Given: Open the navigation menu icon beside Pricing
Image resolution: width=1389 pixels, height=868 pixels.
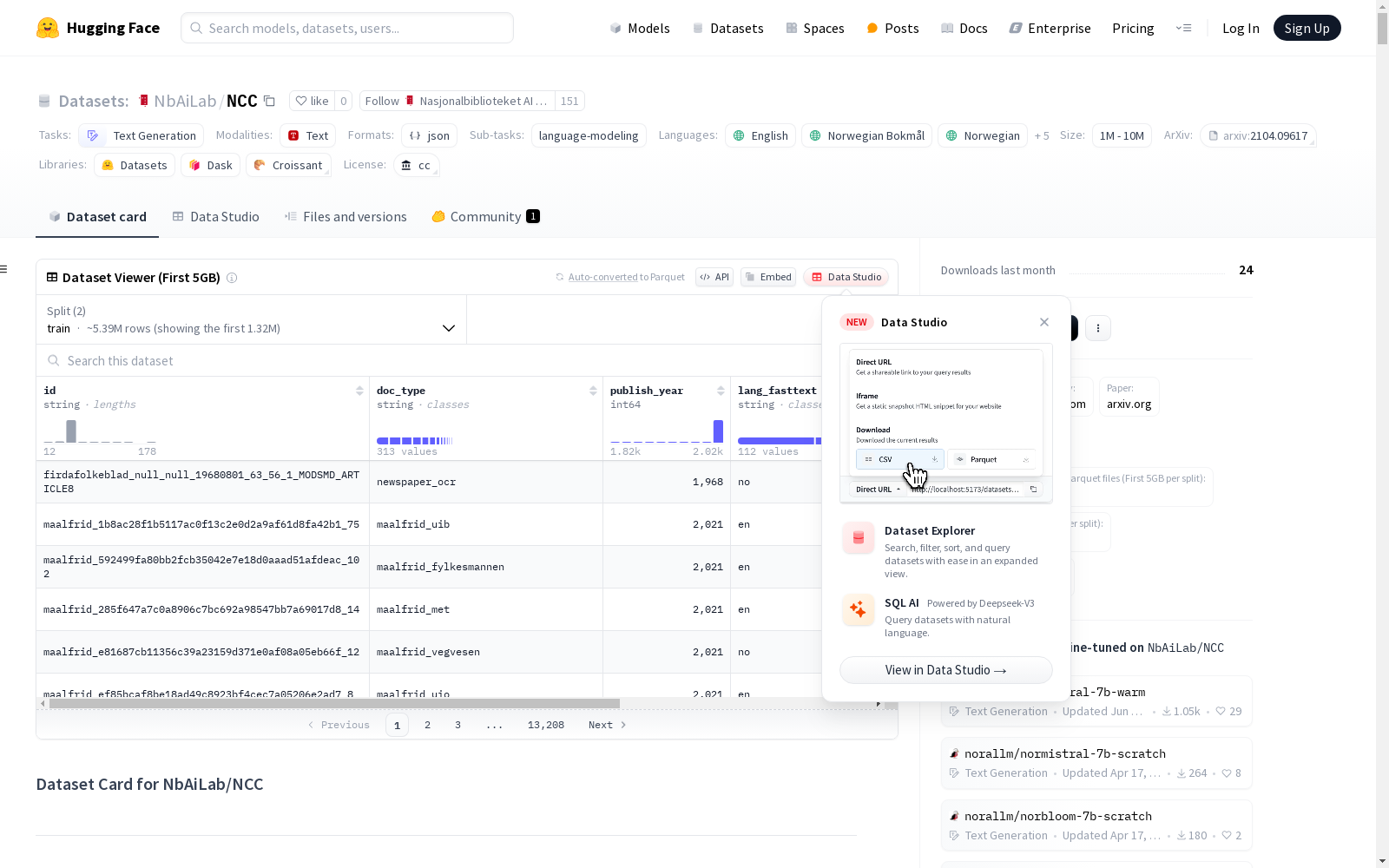Looking at the screenshot, I should [1183, 28].
